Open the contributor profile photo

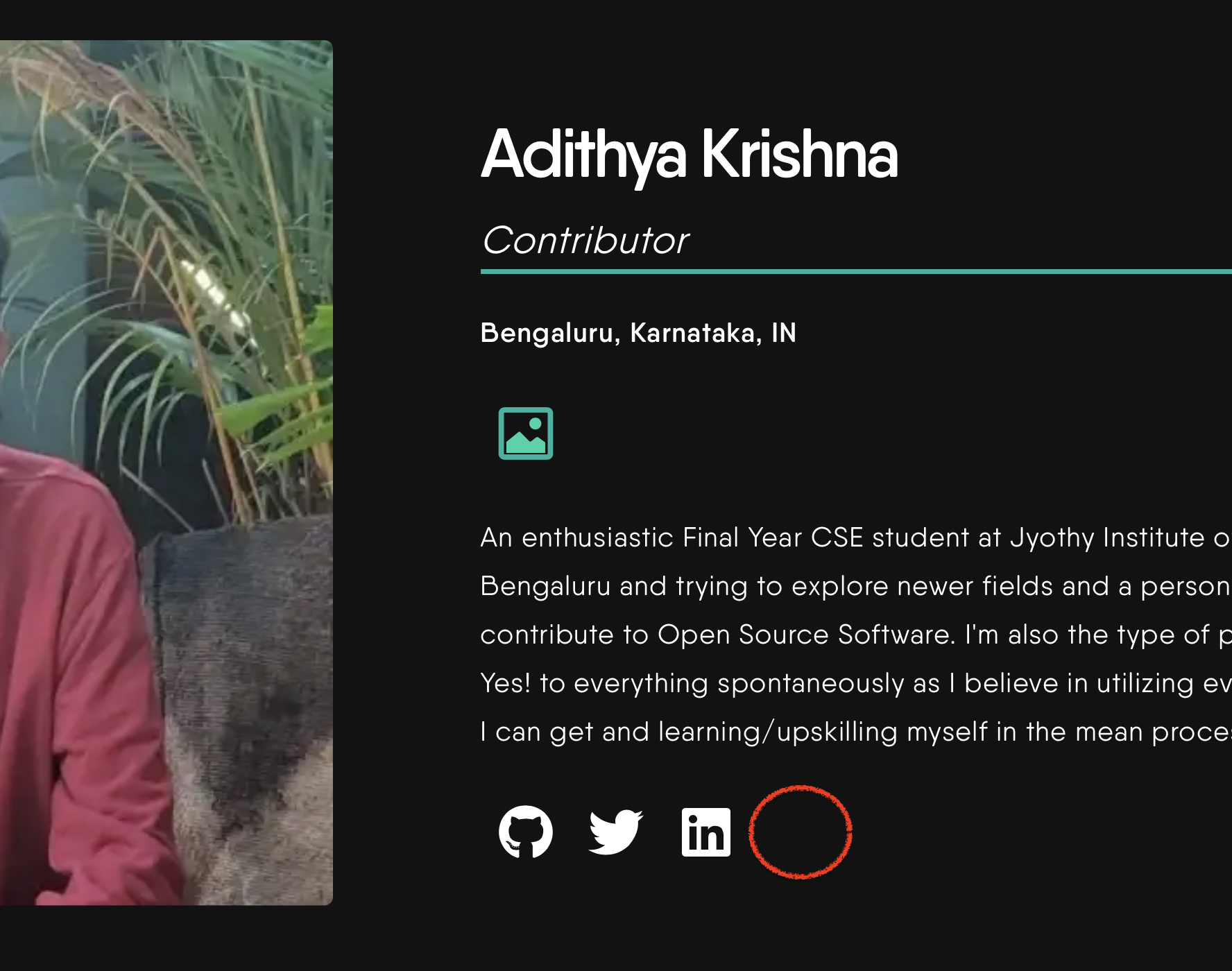point(166,472)
